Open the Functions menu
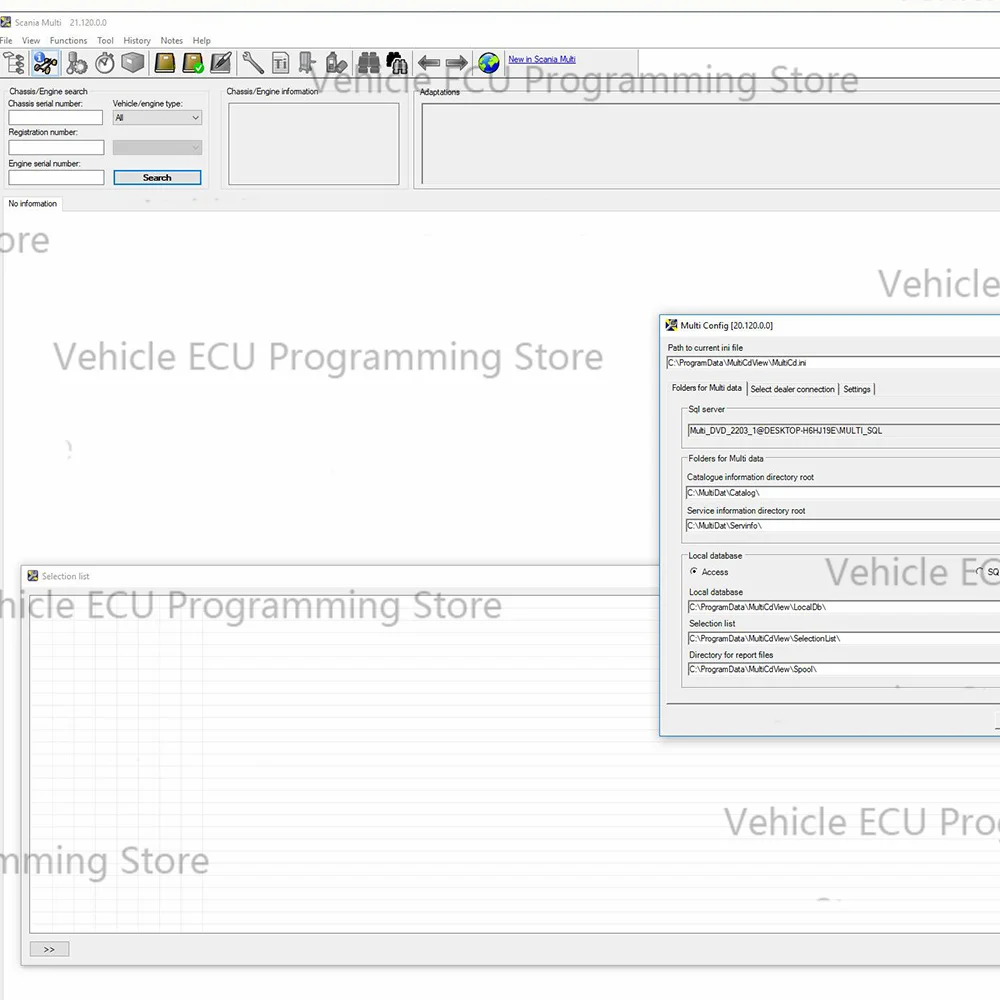This screenshot has height=1000, width=1000. (68, 40)
